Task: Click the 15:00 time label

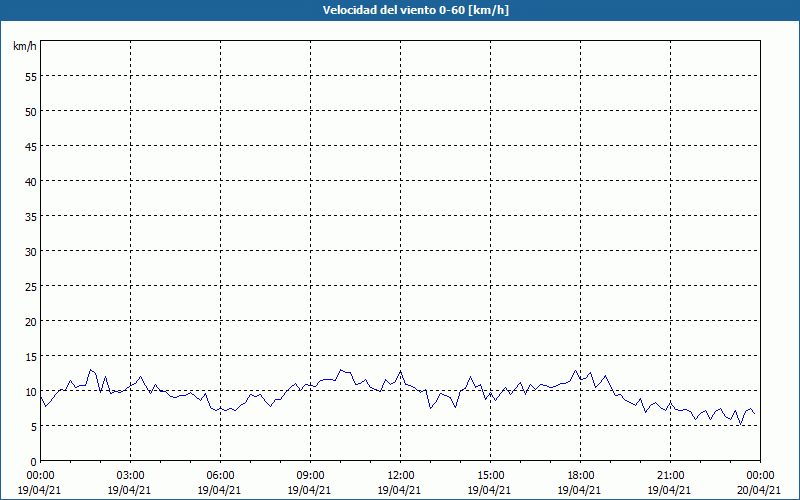Action: (x=490, y=476)
